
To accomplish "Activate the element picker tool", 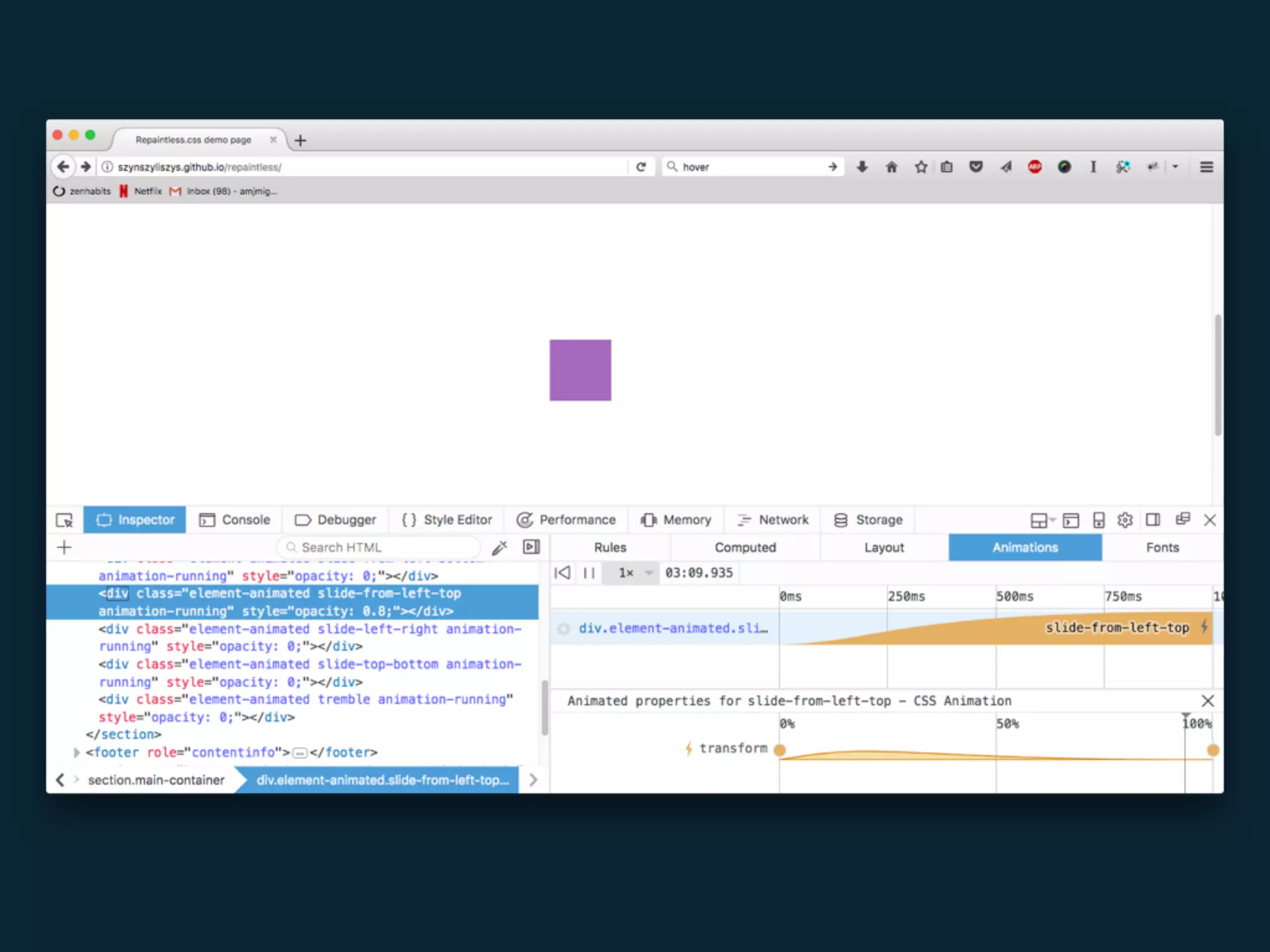I will pos(64,520).
